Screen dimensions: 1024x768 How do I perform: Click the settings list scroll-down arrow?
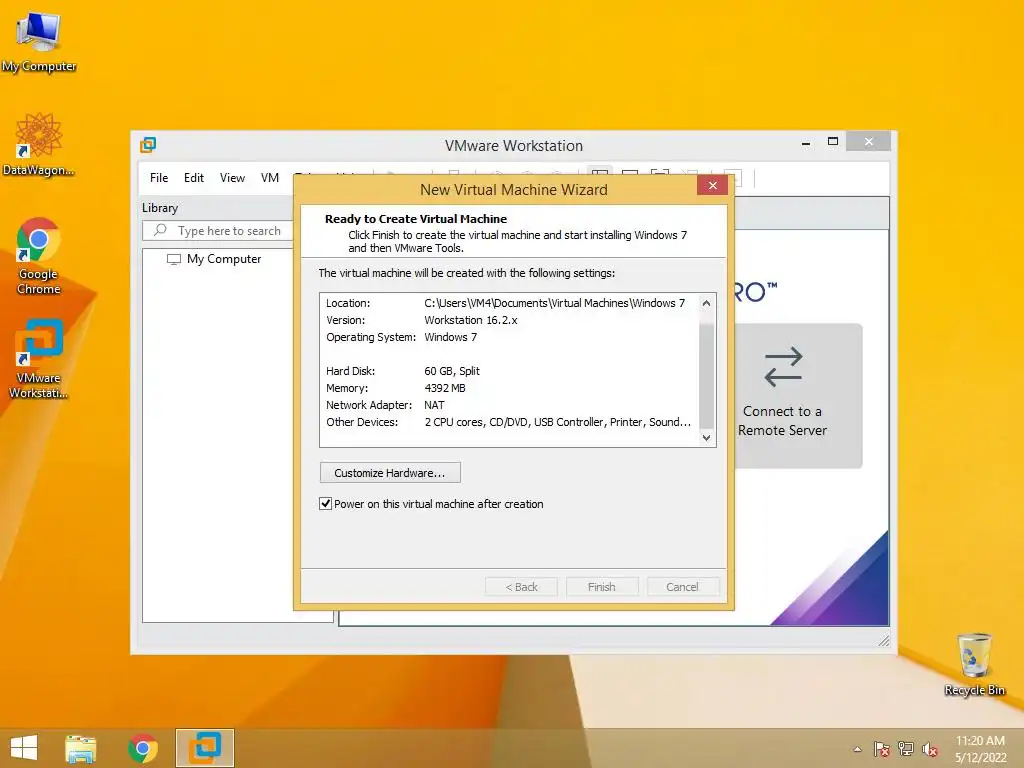pos(706,438)
